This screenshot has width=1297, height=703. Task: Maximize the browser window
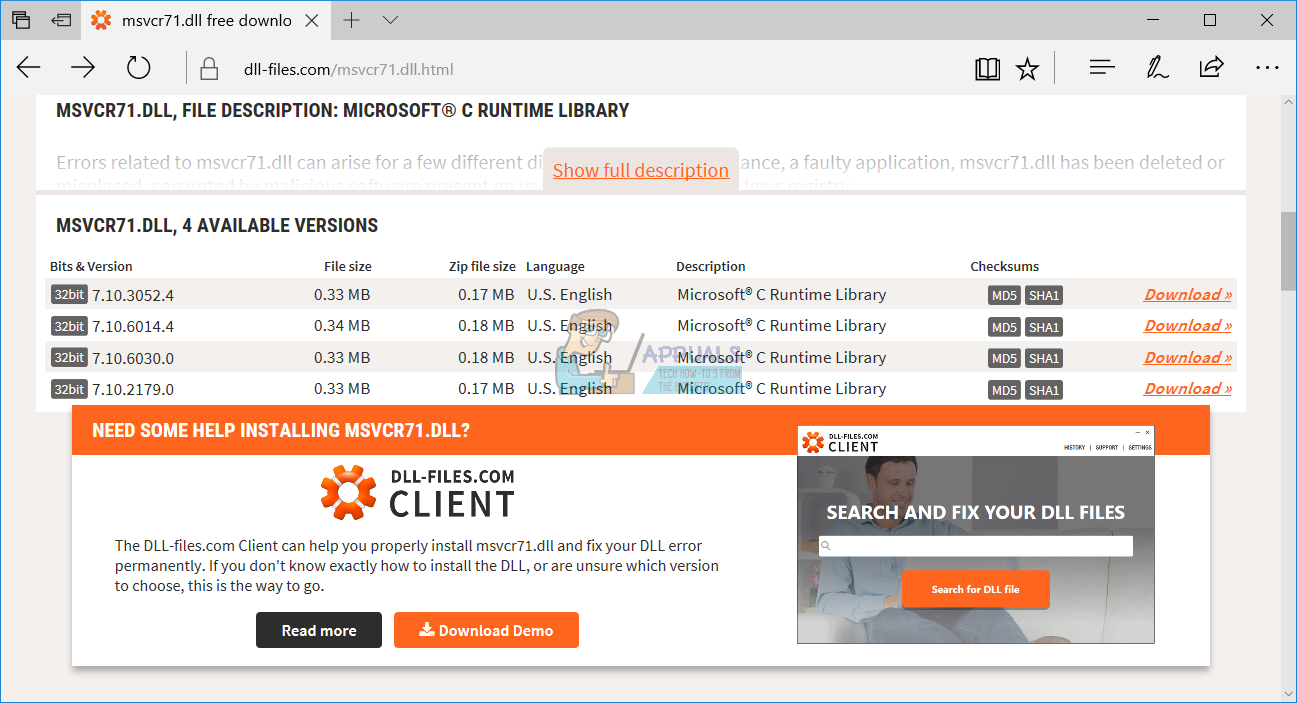[1210, 20]
